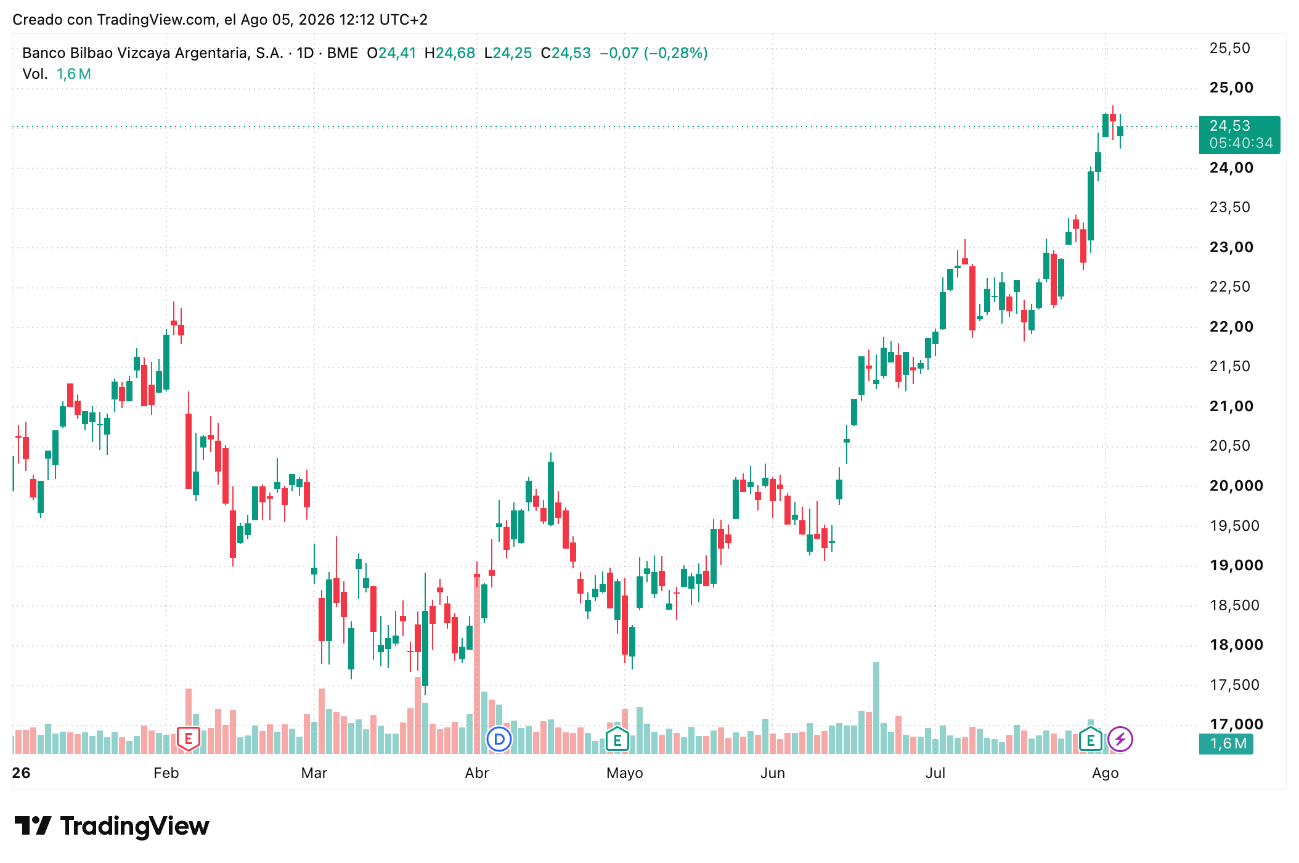Click the high value H24,68
The image size is (1299, 863).
[x=449, y=53]
